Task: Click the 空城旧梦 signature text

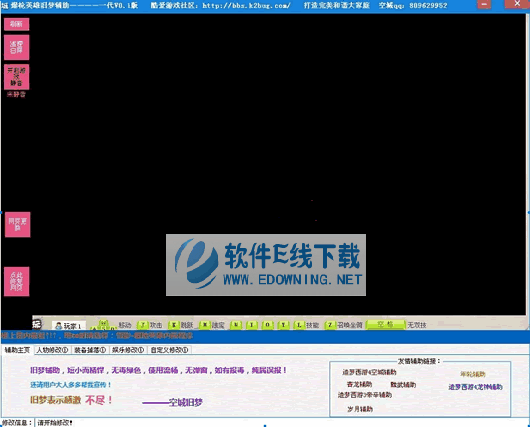Action: pos(186,402)
